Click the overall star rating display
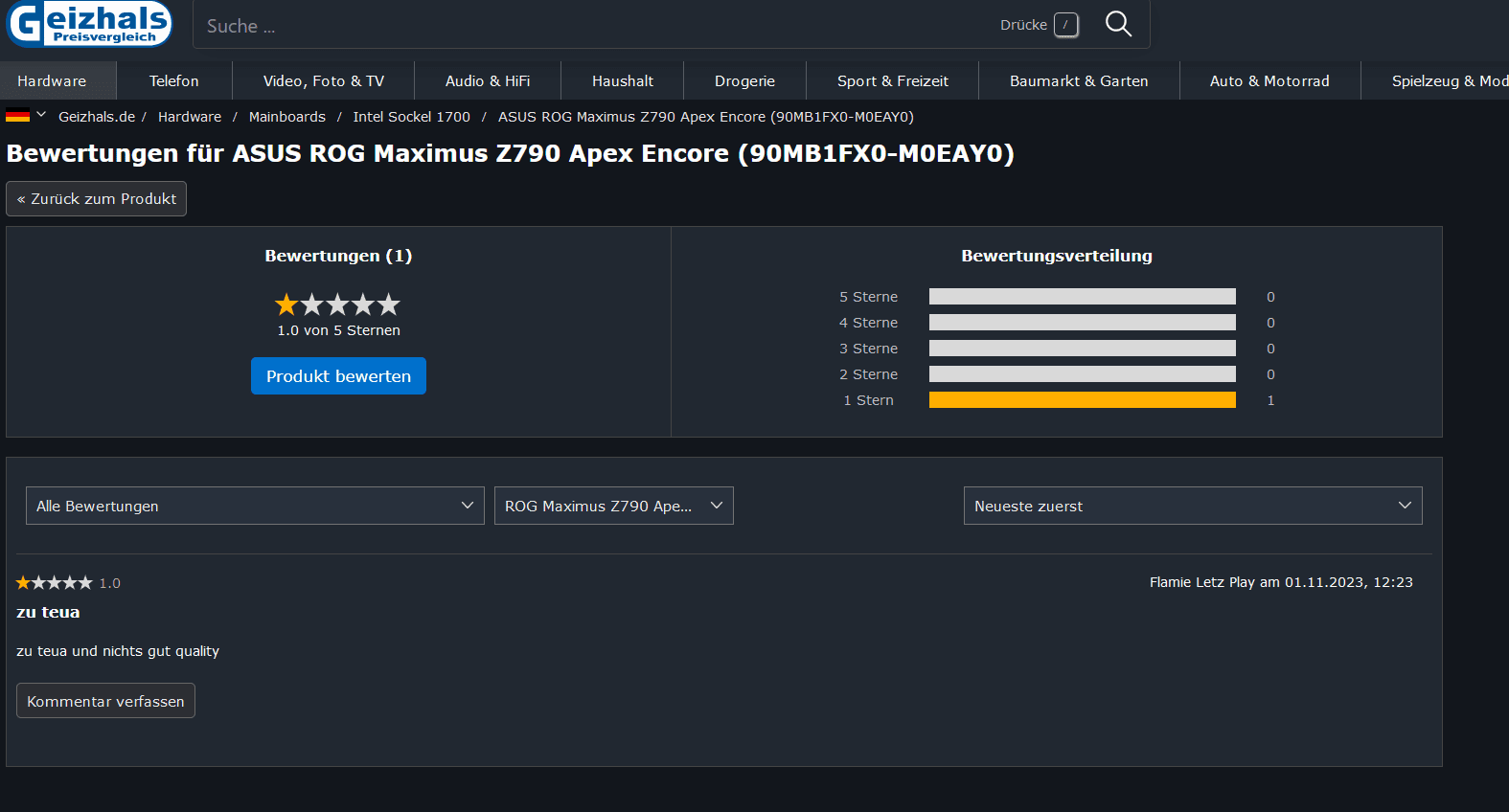 (337, 304)
